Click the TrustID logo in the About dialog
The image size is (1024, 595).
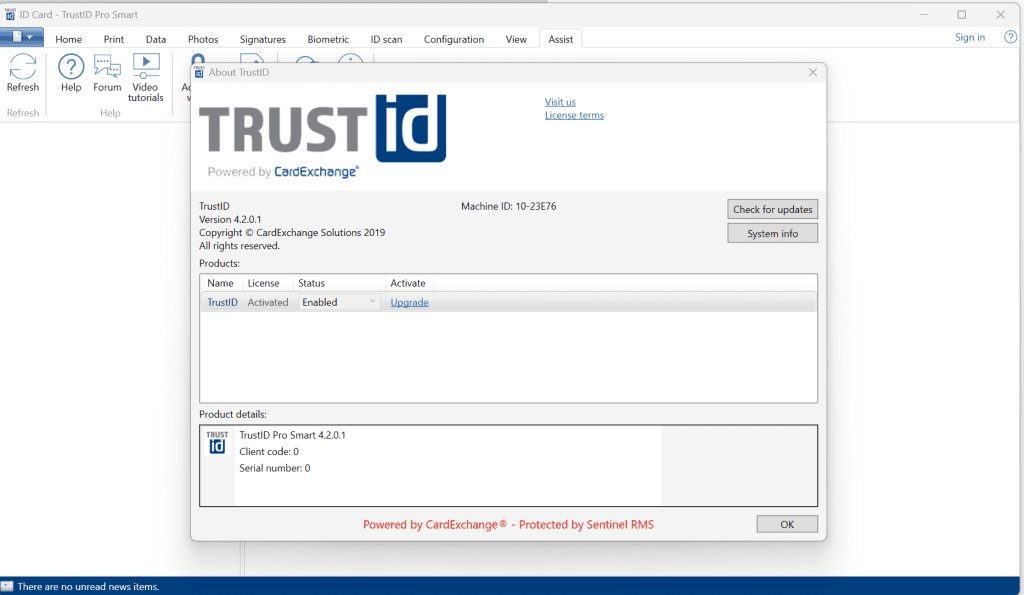(323, 135)
